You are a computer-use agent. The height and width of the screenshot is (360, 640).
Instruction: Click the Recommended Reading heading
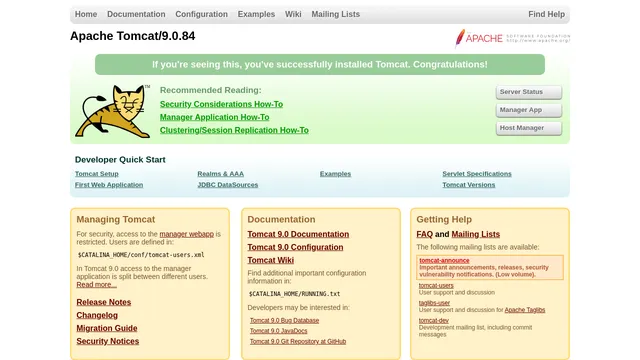tap(211, 90)
